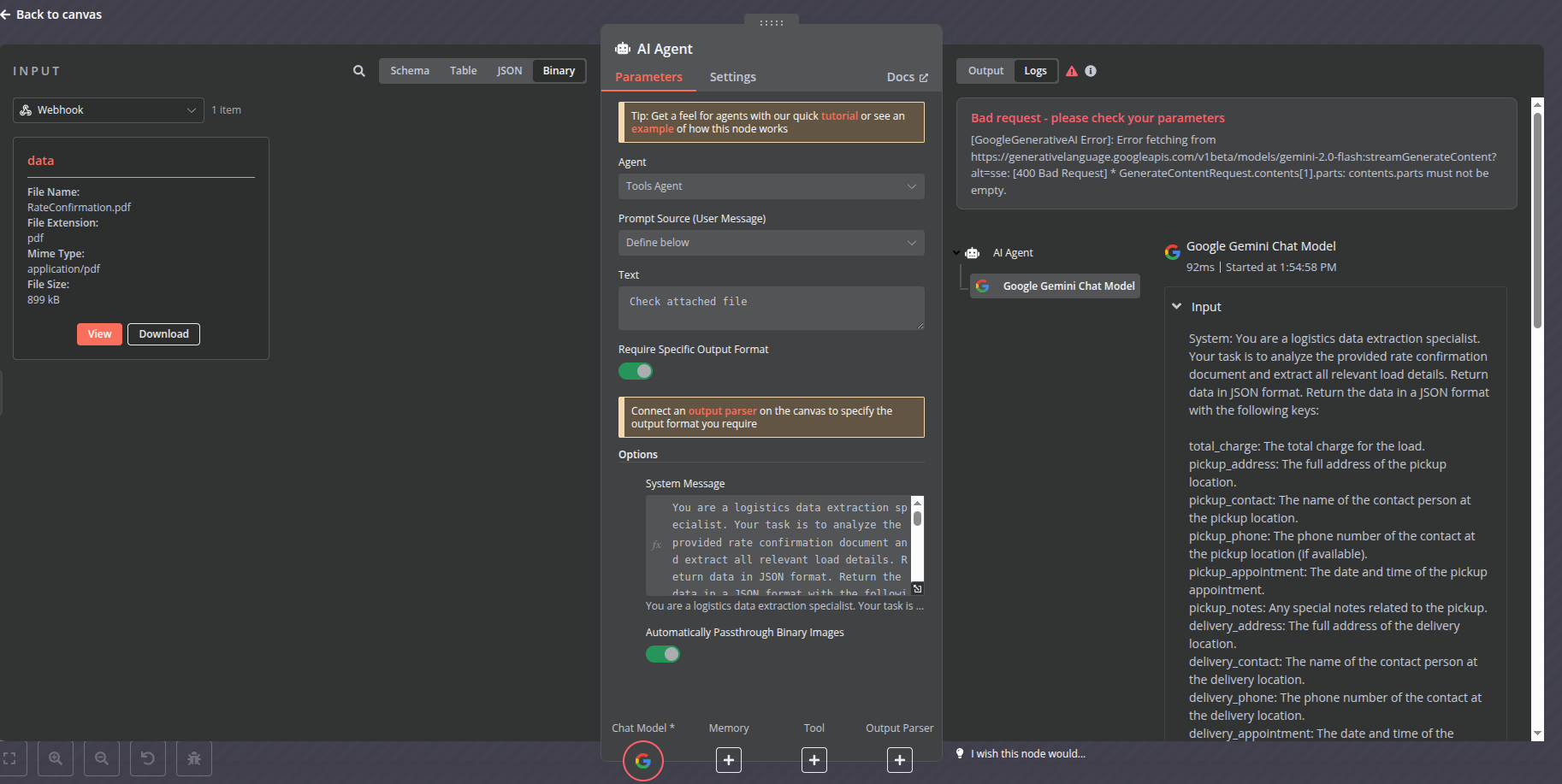
Task: Click the Google Gemini chat model connector icon
Action: pyautogui.click(x=643, y=760)
